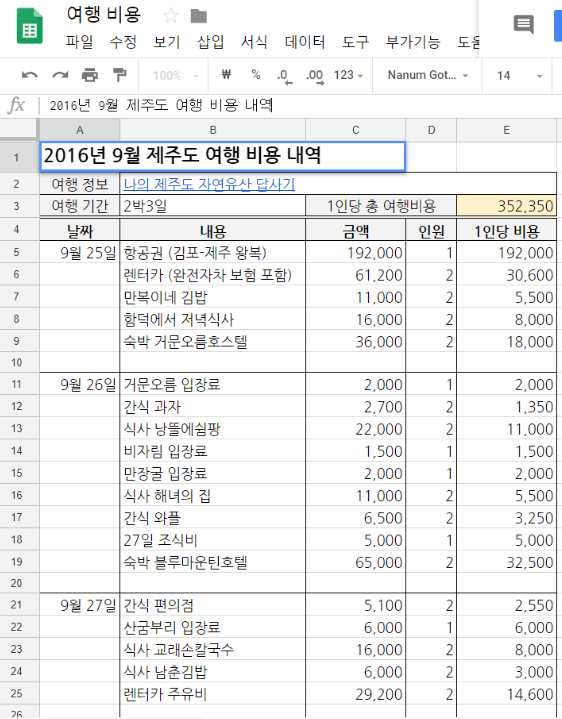This screenshot has height=719, width=562.
Task: Select the 식사 낭뜰에쉼팡 cell
Action: pyautogui.click(x=213, y=429)
